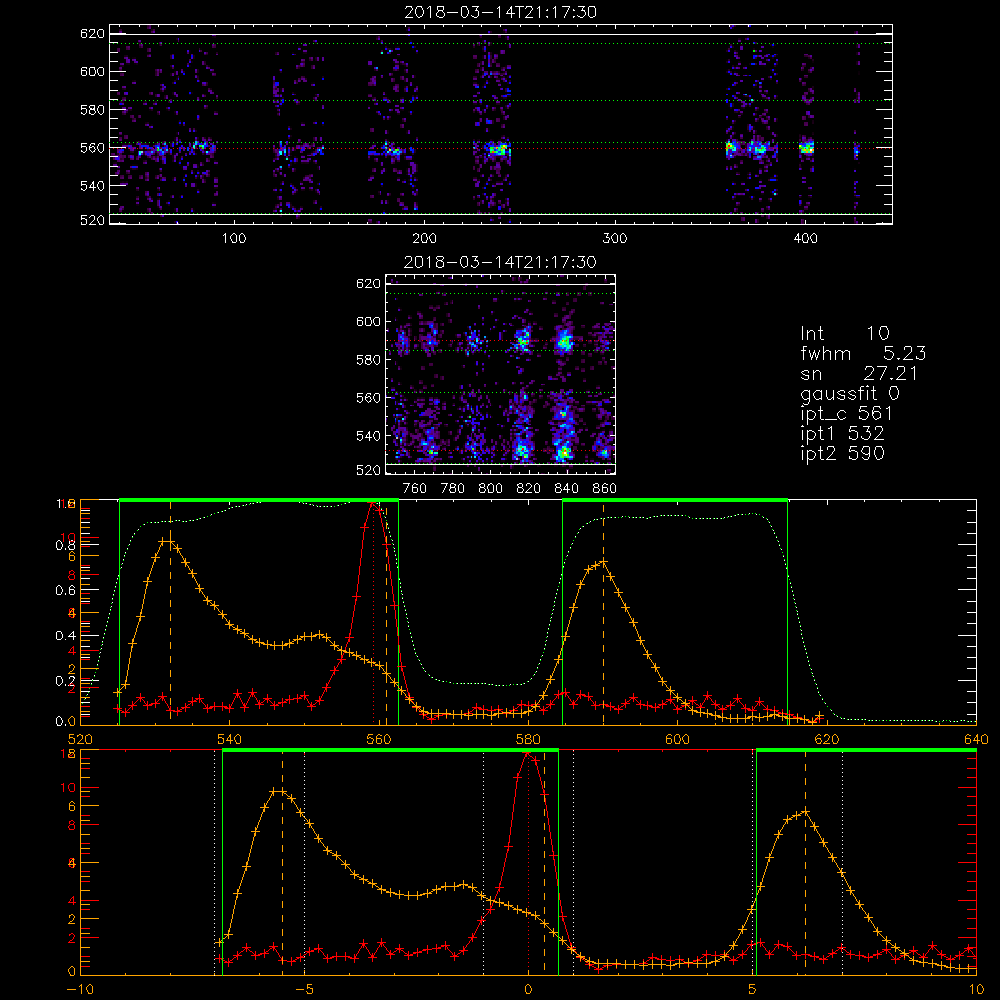Screen dimensions: 1000x1000
Task: Click the 780 label on middle image x-axis
Action: (453, 489)
